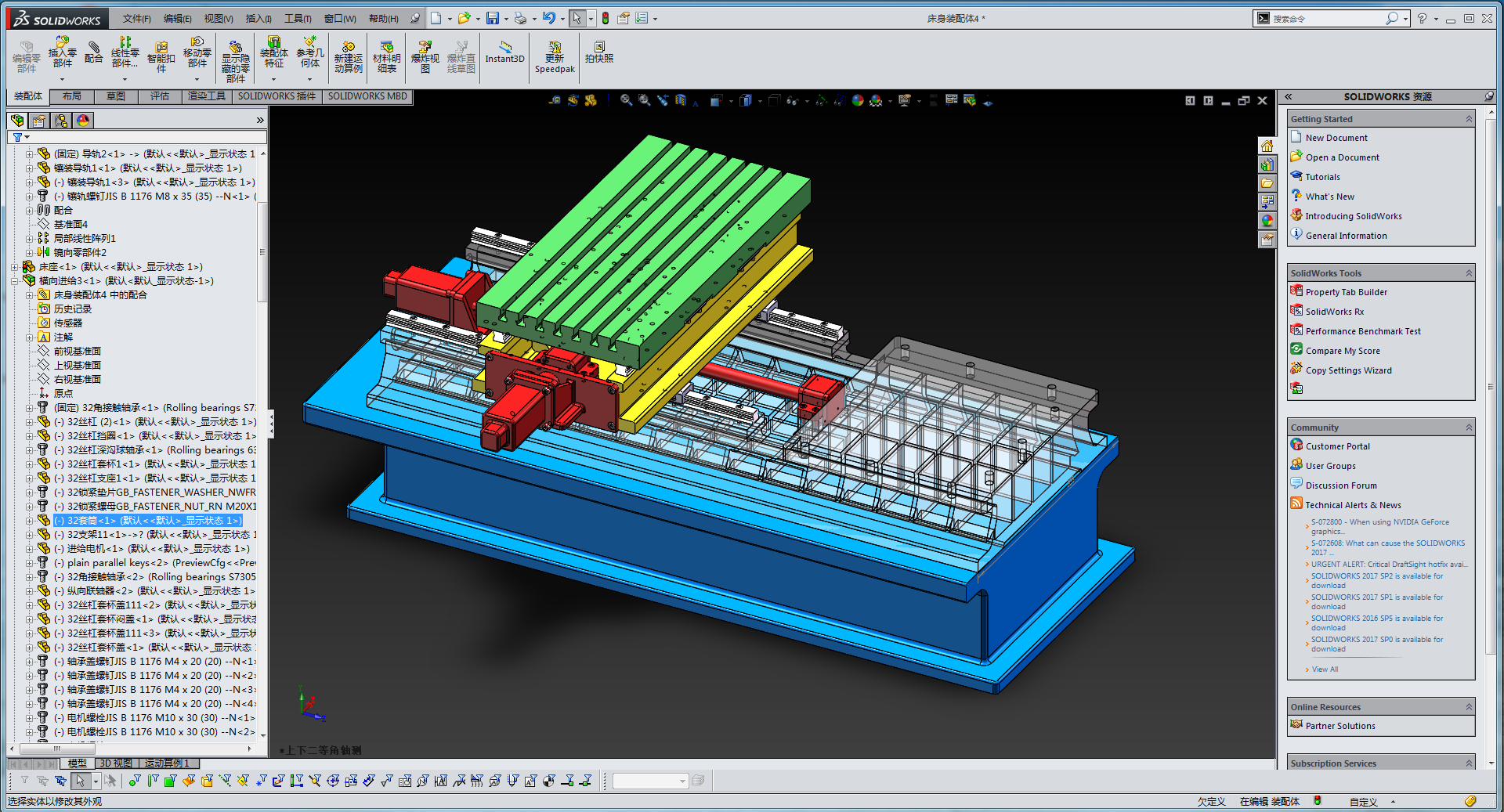Open the DisplayManager tab icon

[x=83, y=121]
